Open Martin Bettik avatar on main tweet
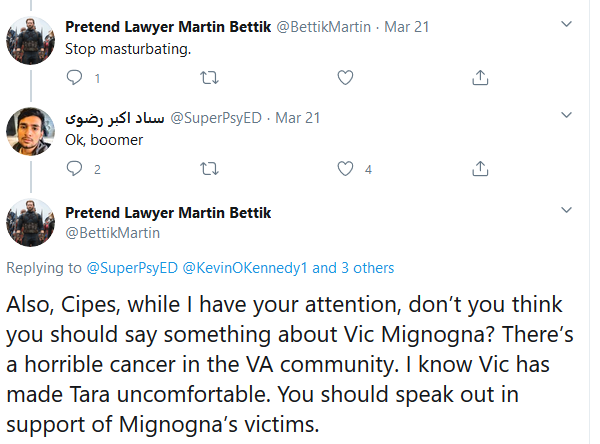This screenshot has height=444, width=600. (x=31, y=222)
